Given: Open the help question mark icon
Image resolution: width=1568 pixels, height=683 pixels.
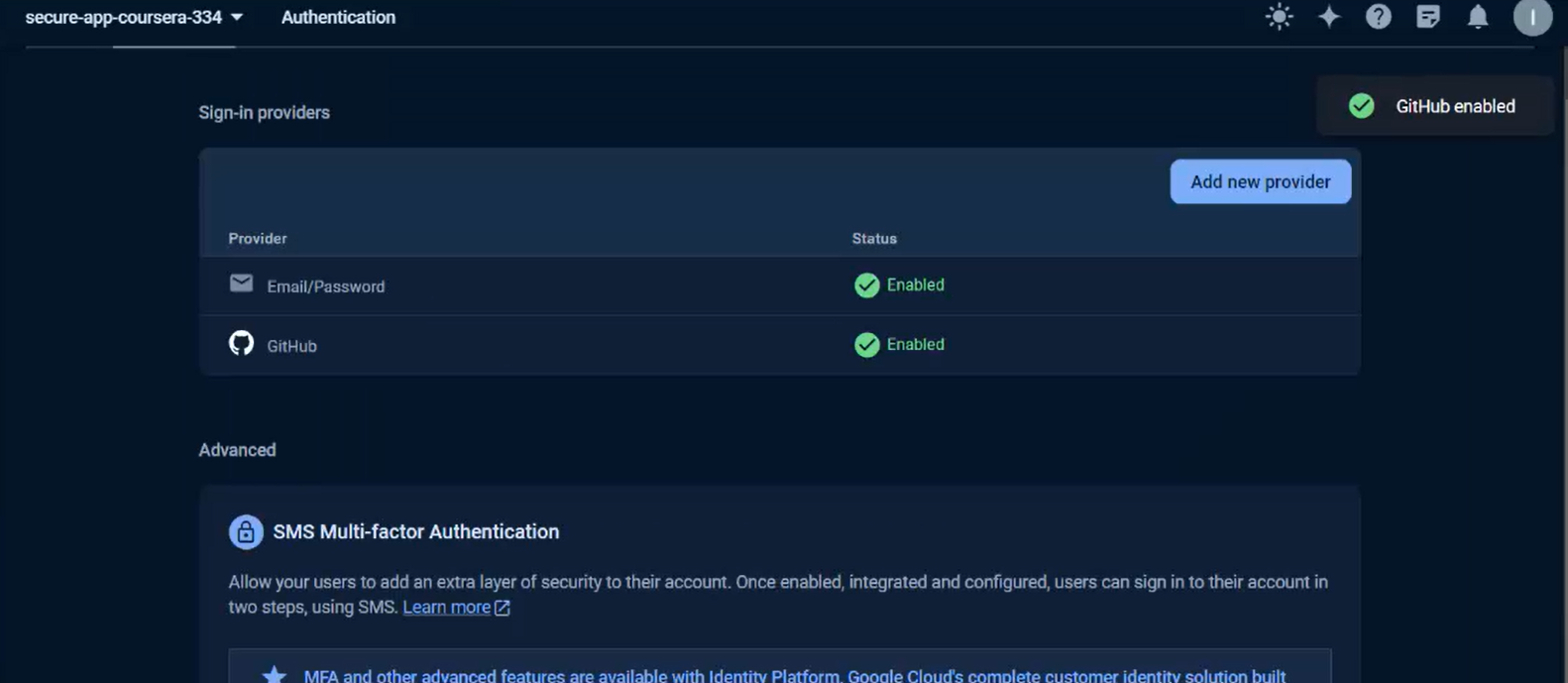Looking at the screenshot, I should click(1378, 17).
